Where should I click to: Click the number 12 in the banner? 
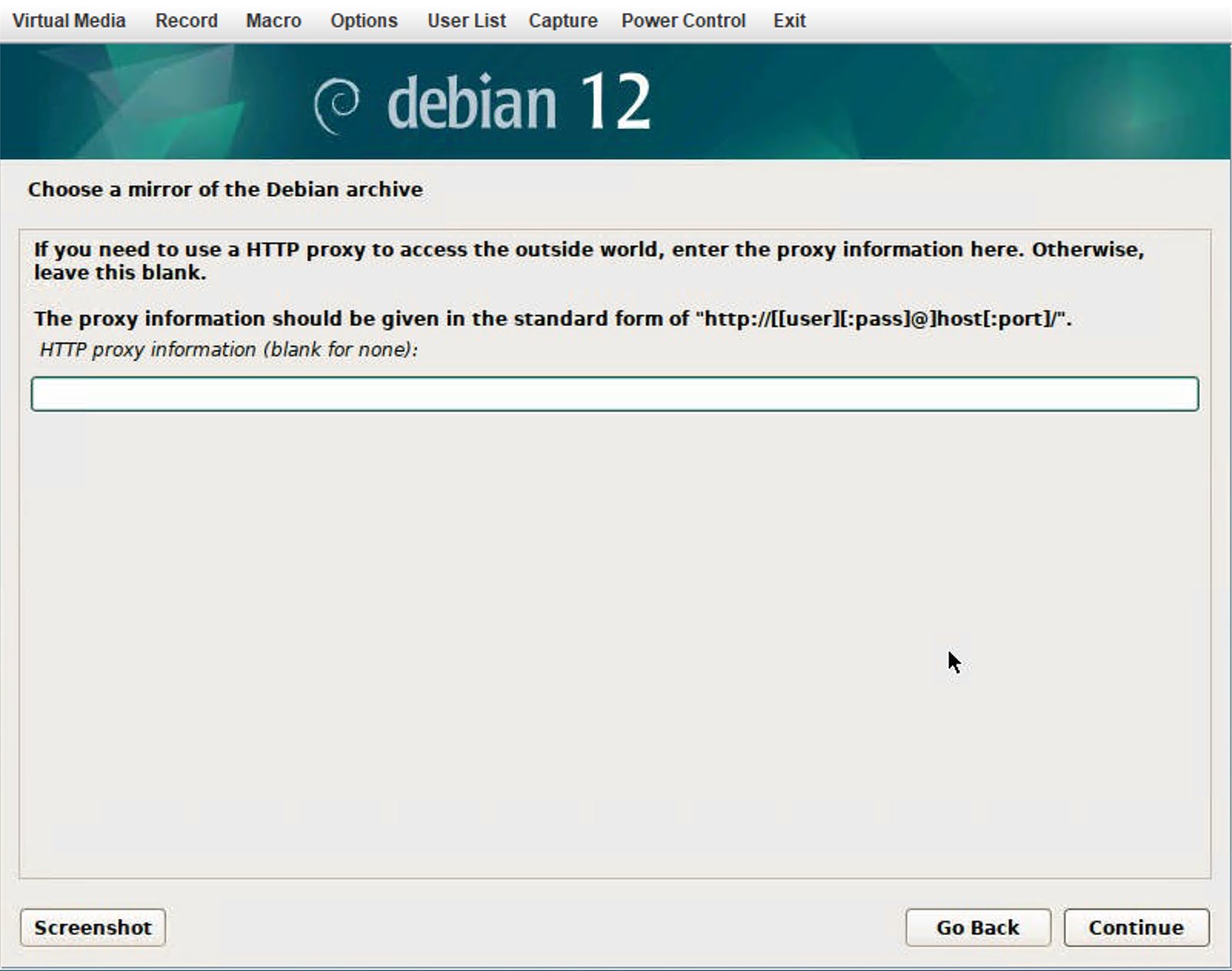tap(615, 103)
